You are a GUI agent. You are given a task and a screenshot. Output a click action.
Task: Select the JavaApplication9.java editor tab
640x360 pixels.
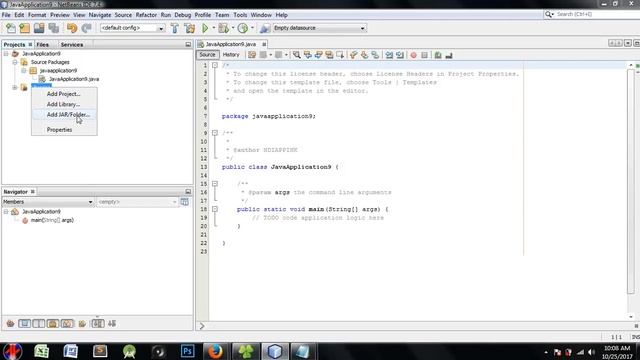pyautogui.click(x=231, y=44)
